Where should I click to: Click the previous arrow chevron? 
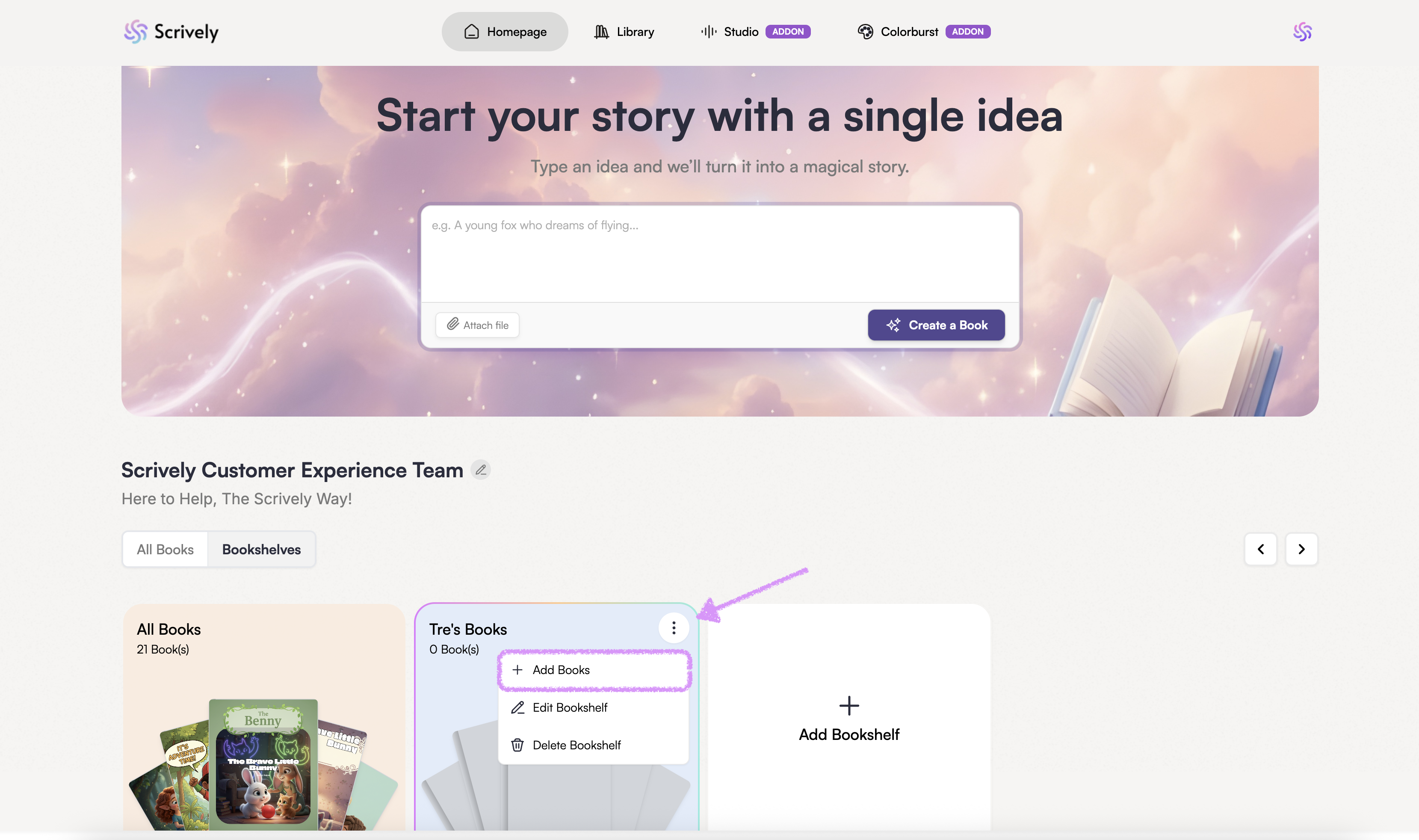pyautogui.click(x=1260, y=549)
